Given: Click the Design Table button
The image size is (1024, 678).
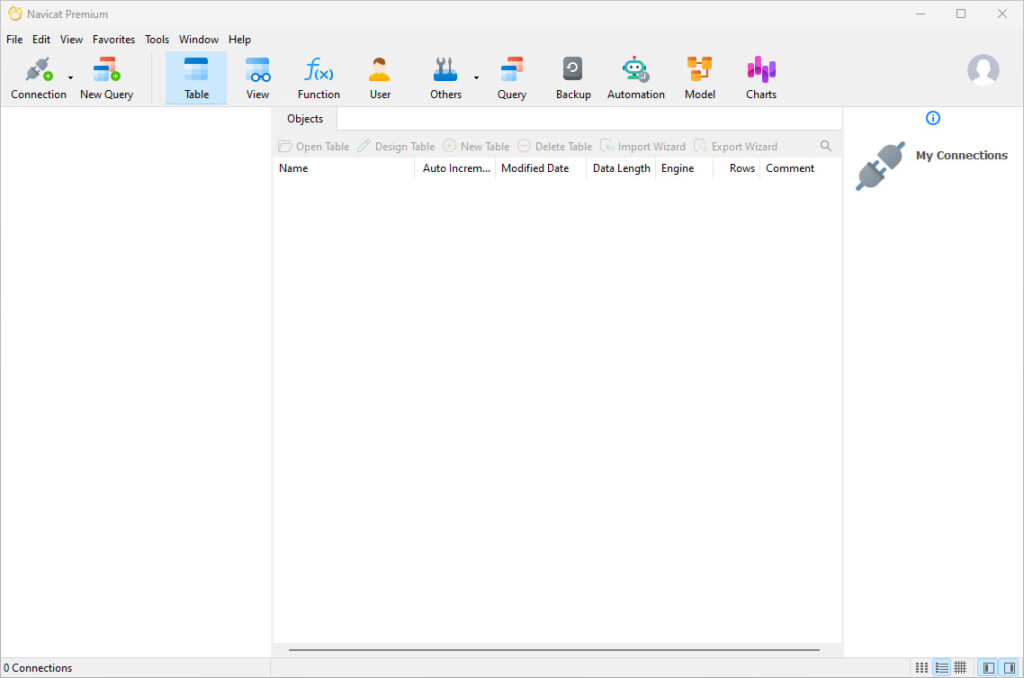Looking at the screenshot, I should point(396,146).
